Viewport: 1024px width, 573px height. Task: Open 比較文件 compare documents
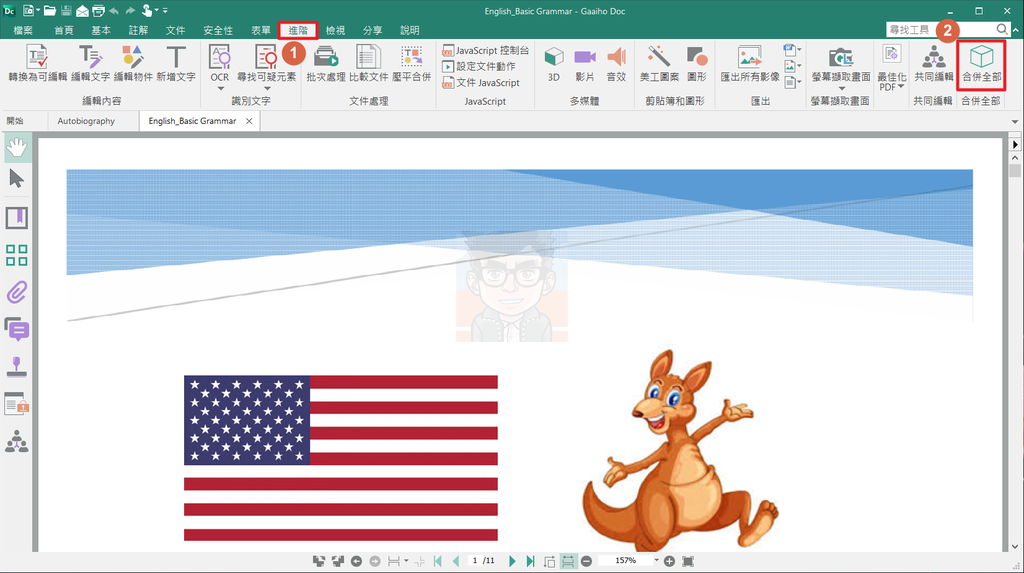pyautogui.click(x=368, y=63)
